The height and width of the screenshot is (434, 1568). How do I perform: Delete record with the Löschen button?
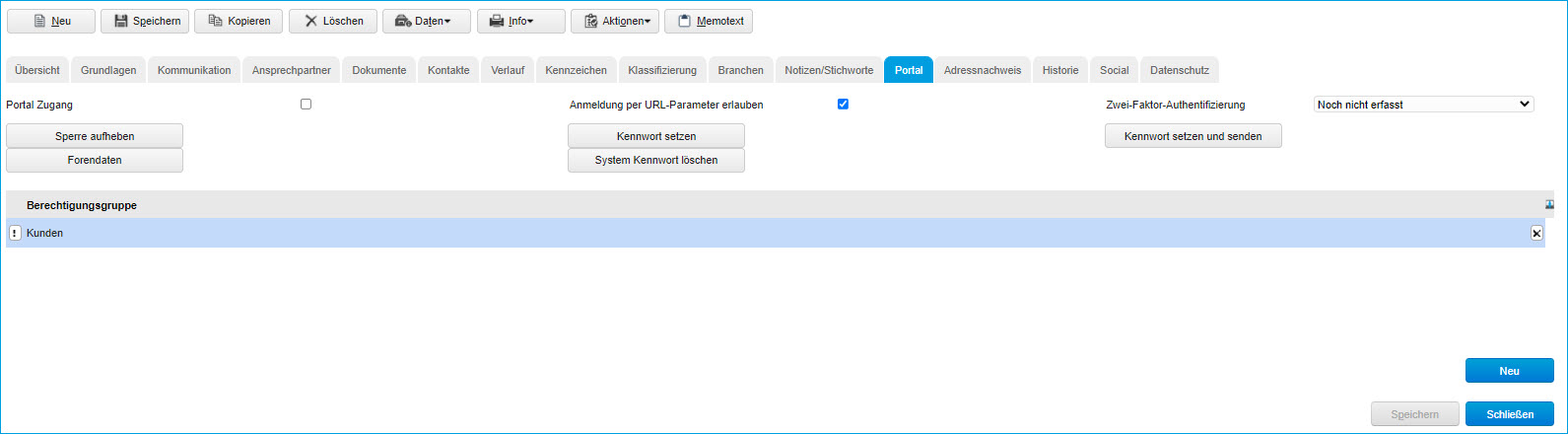(333, 21)
